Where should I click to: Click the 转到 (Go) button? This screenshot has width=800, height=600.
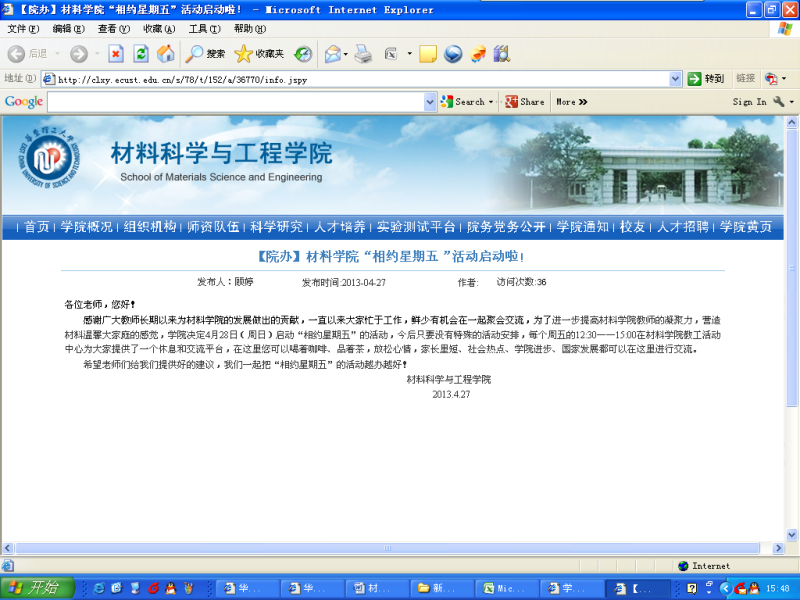click(x=706, y=78)
